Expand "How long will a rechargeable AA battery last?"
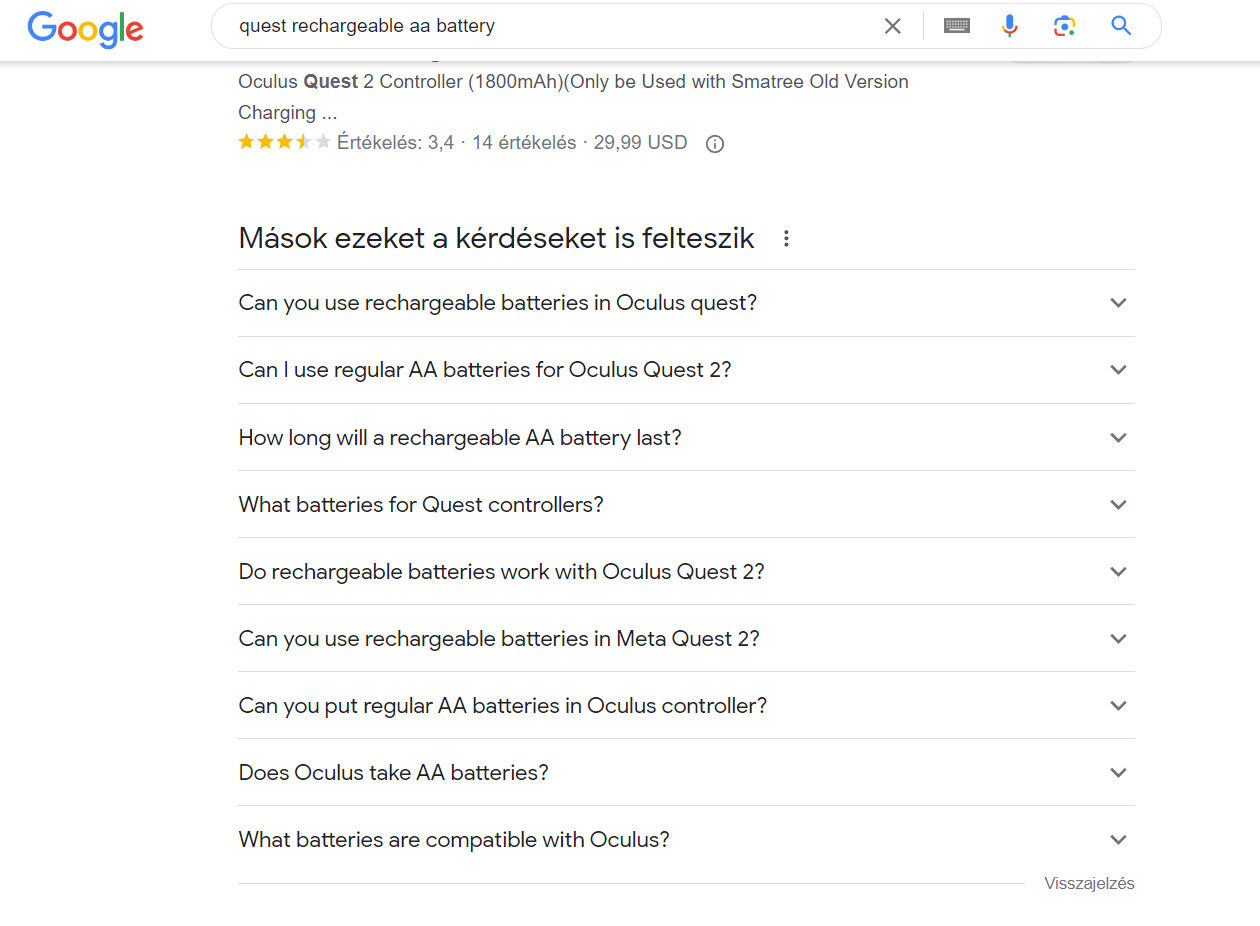1260x926 pixels. 686,437
